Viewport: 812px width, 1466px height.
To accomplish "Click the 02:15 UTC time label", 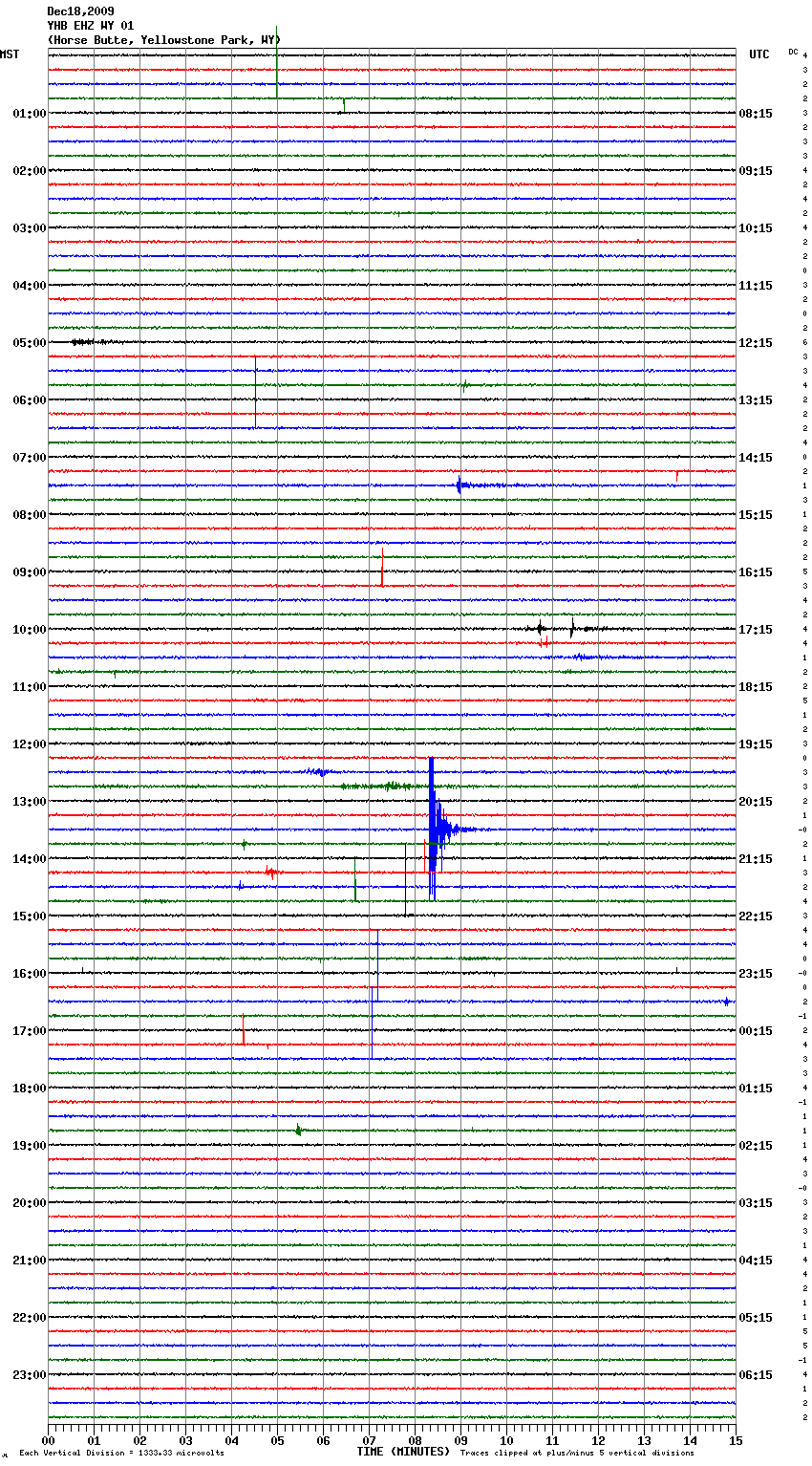I will coord(756,1146).
